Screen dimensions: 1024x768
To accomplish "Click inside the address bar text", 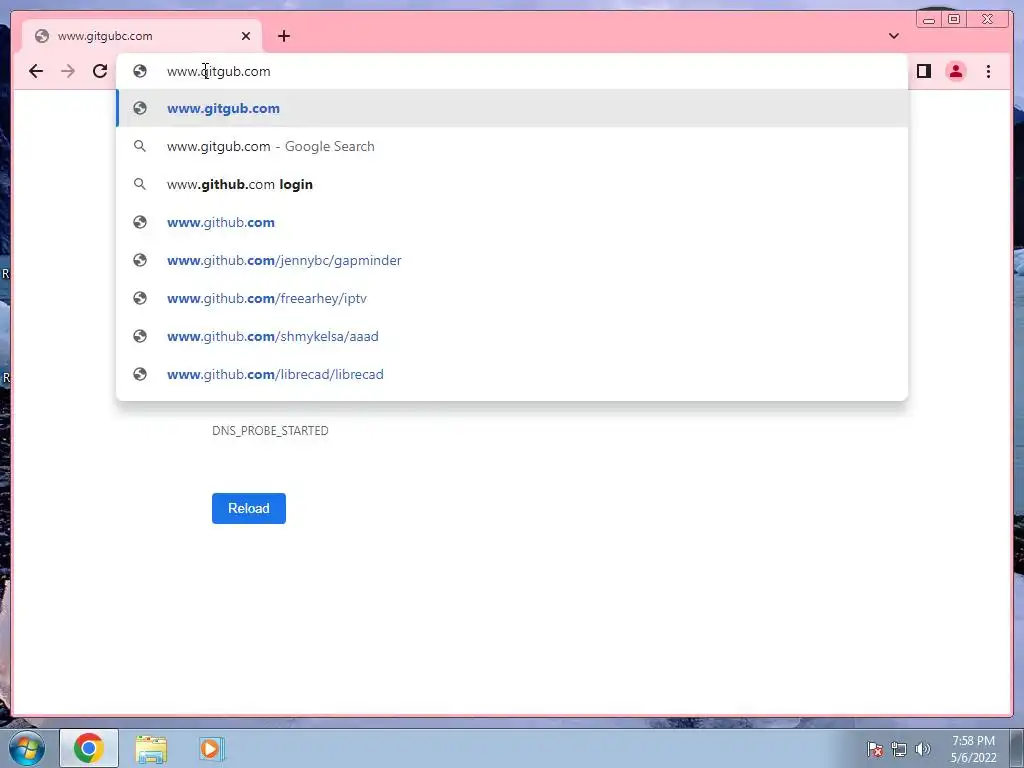I will point(218,71).
